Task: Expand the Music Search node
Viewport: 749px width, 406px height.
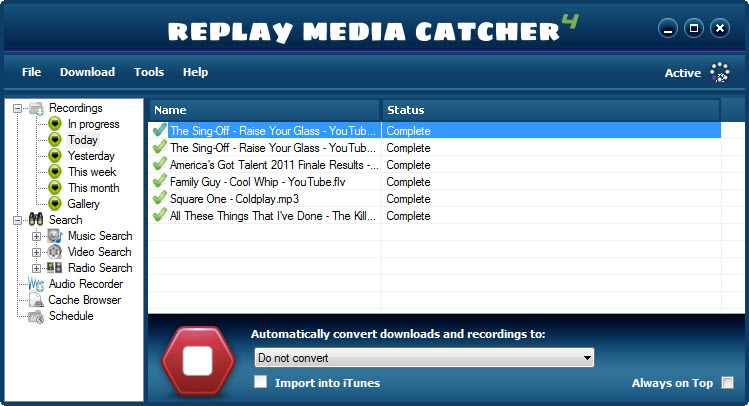Action: tap(36, 236)
